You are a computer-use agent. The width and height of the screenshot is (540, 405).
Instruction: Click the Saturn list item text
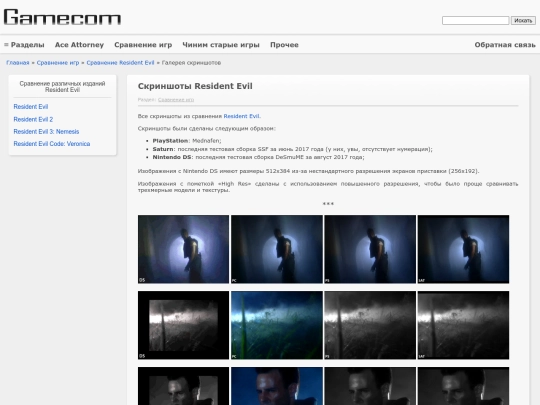[x=292, y=149]
